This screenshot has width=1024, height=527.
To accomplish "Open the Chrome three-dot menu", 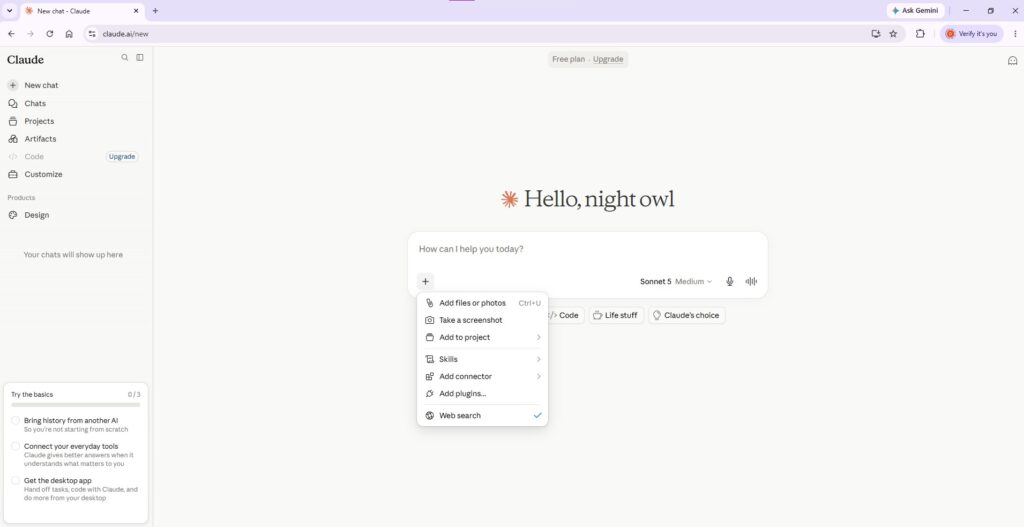I will coord(1015,34).
